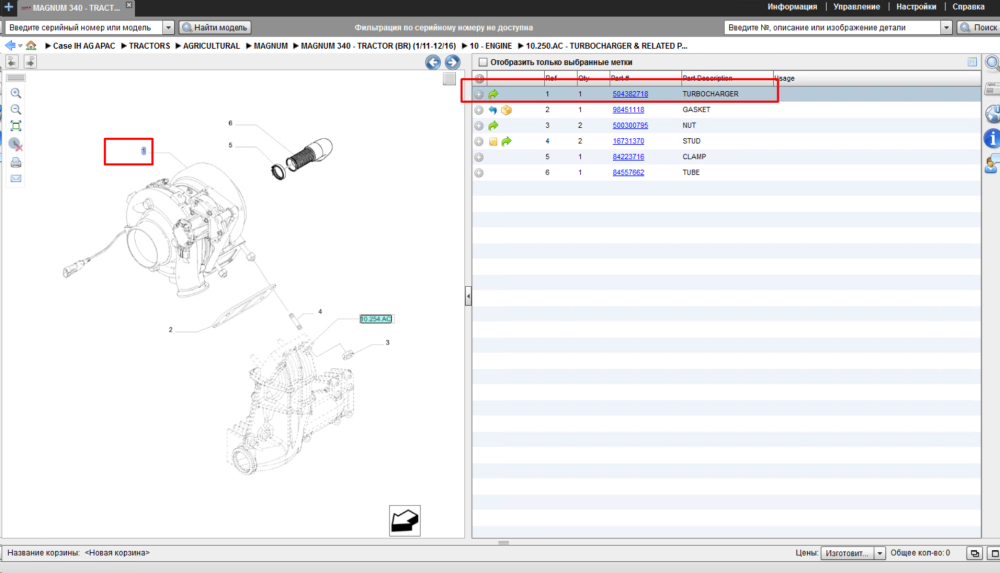The width and height of the screenshot is (1000, 573).
Task: Open a new tab with the plus icon
Action: pyautogui.click(x=8, y=7)
